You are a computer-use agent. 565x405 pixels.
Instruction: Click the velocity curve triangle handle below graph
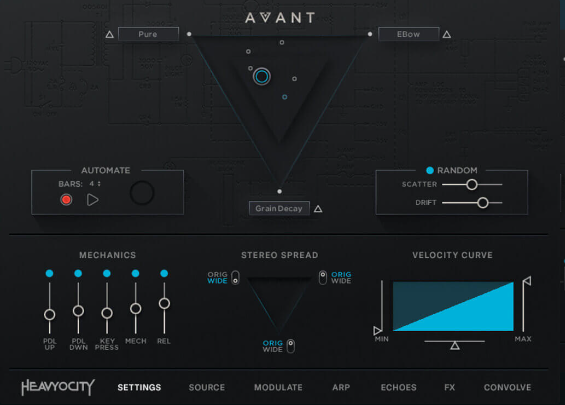[x=455, y=346]
